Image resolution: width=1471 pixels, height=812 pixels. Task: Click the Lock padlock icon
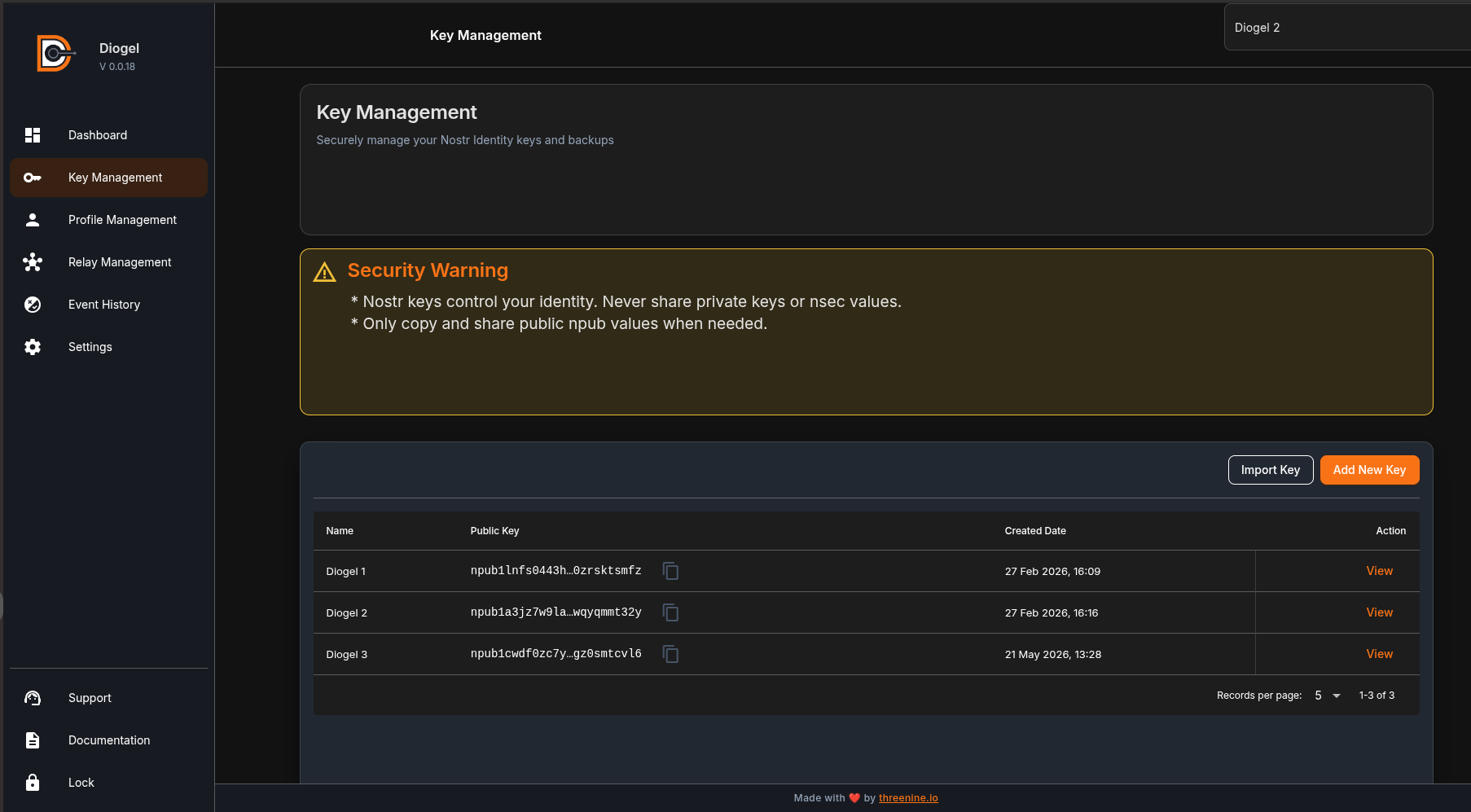point(33,783)
